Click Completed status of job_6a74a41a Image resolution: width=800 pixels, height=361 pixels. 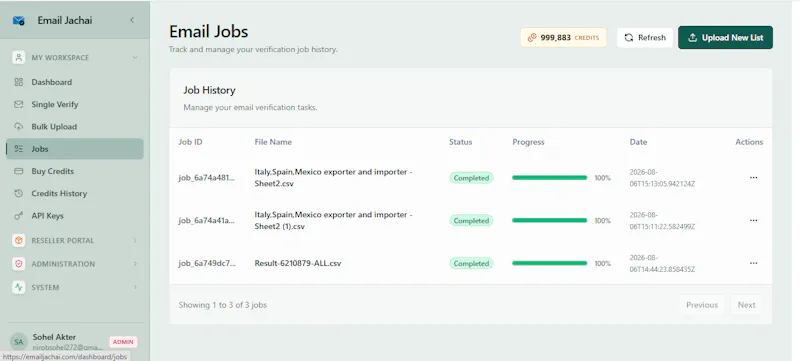click(x=471, y=221)
